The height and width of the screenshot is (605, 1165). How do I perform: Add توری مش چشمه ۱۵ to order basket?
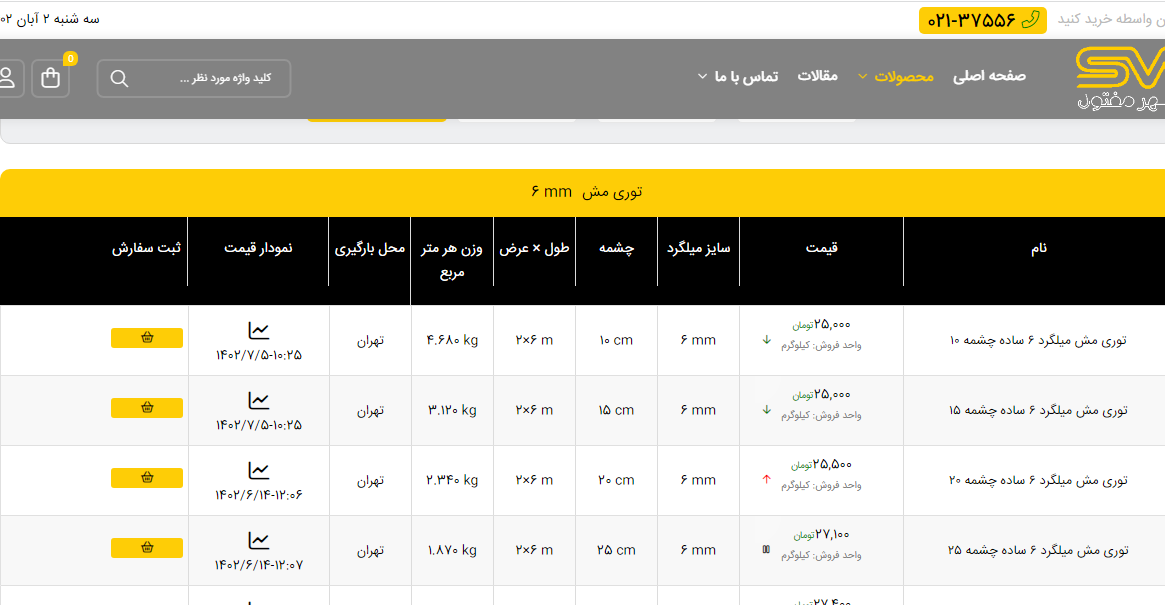coord(147,408)
